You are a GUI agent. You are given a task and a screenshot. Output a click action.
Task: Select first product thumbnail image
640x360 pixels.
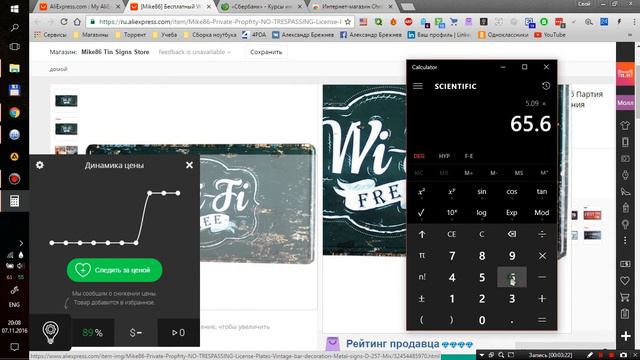66,100
